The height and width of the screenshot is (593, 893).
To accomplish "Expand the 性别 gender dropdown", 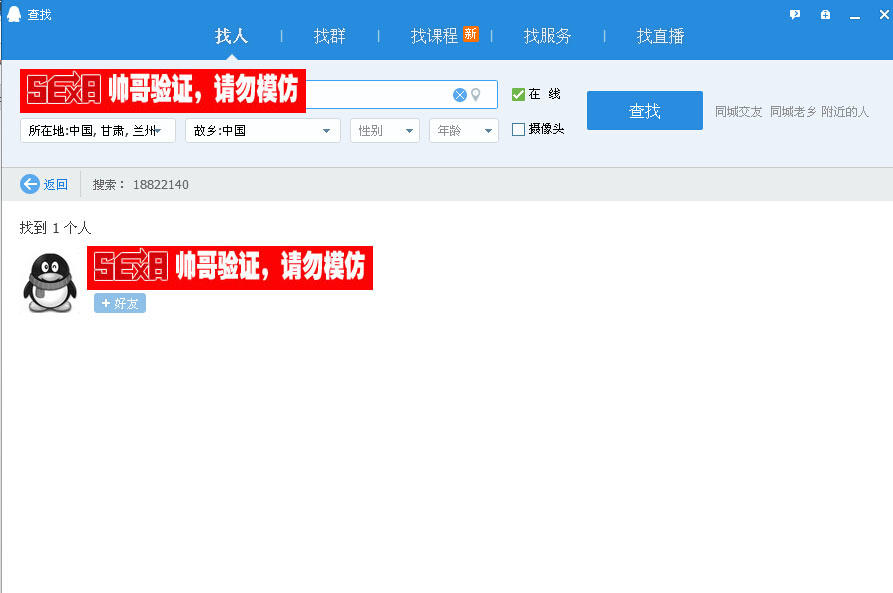I will tap(384, 129).
